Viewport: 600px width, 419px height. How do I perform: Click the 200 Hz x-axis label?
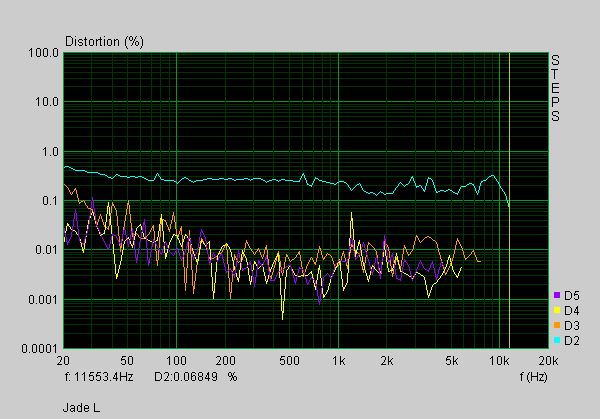coord(225,361)
